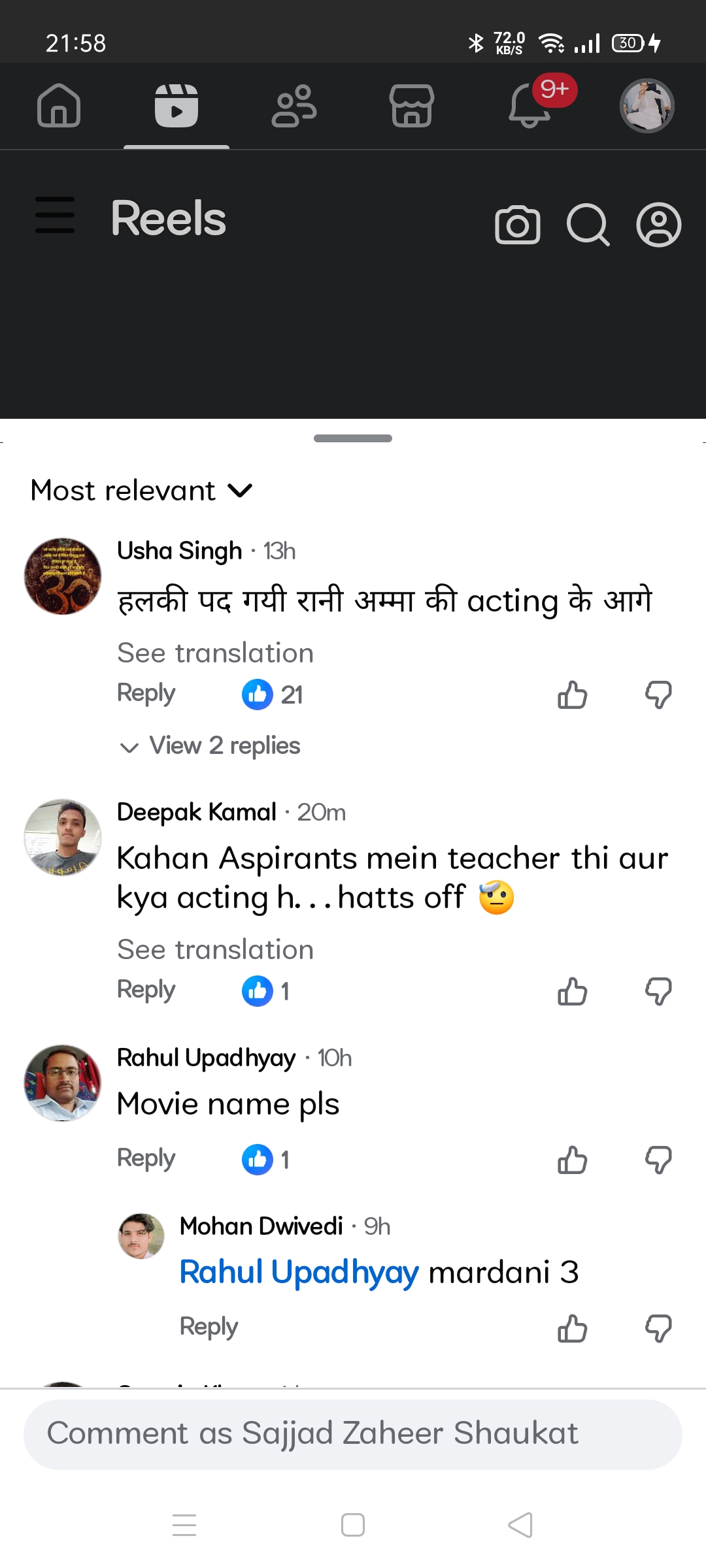Tap the Rahul Upadhyay mention link
706x1568 pixels.
299,1272
